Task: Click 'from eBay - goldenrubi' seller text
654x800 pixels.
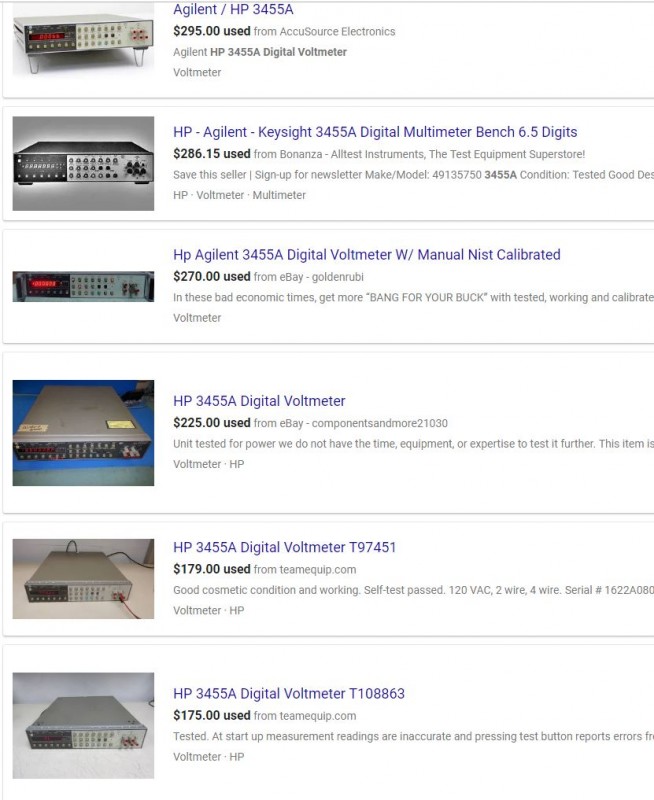Action: tap(309, 277)
